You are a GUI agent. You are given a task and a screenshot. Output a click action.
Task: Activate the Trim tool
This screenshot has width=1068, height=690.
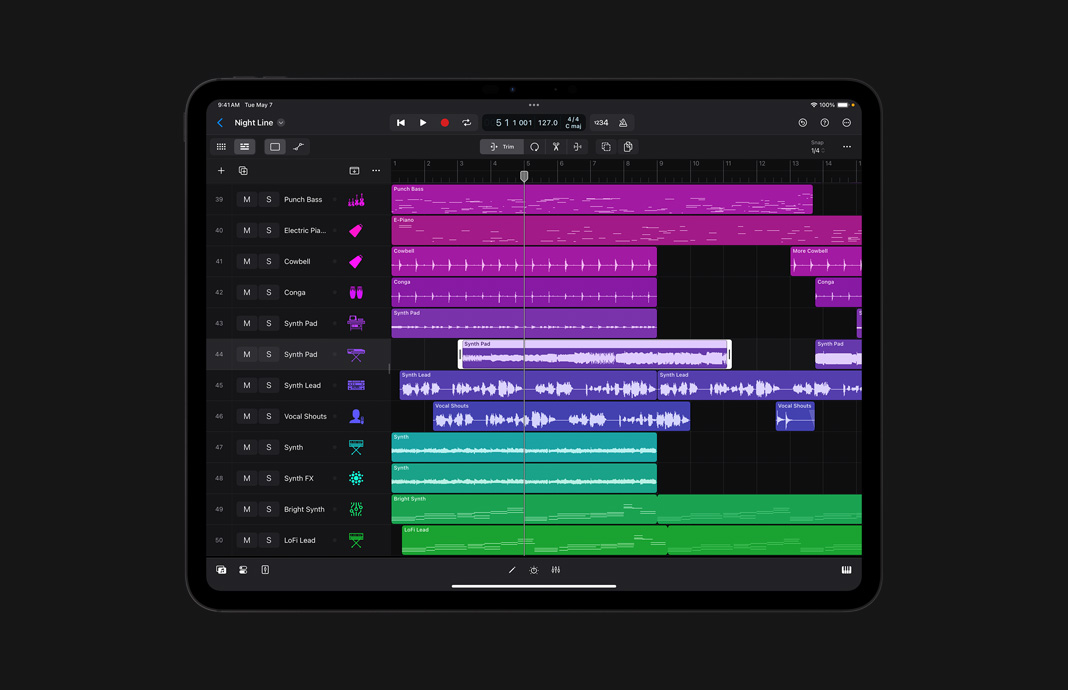pos(502,146)
